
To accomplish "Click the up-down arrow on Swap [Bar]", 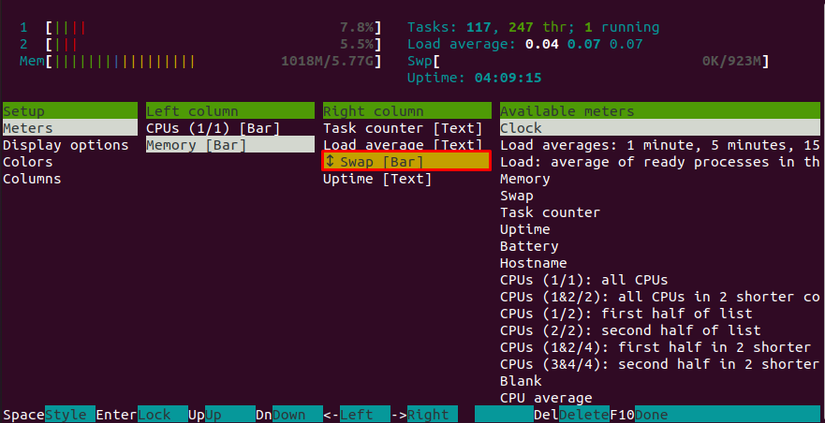I will 330,162.
